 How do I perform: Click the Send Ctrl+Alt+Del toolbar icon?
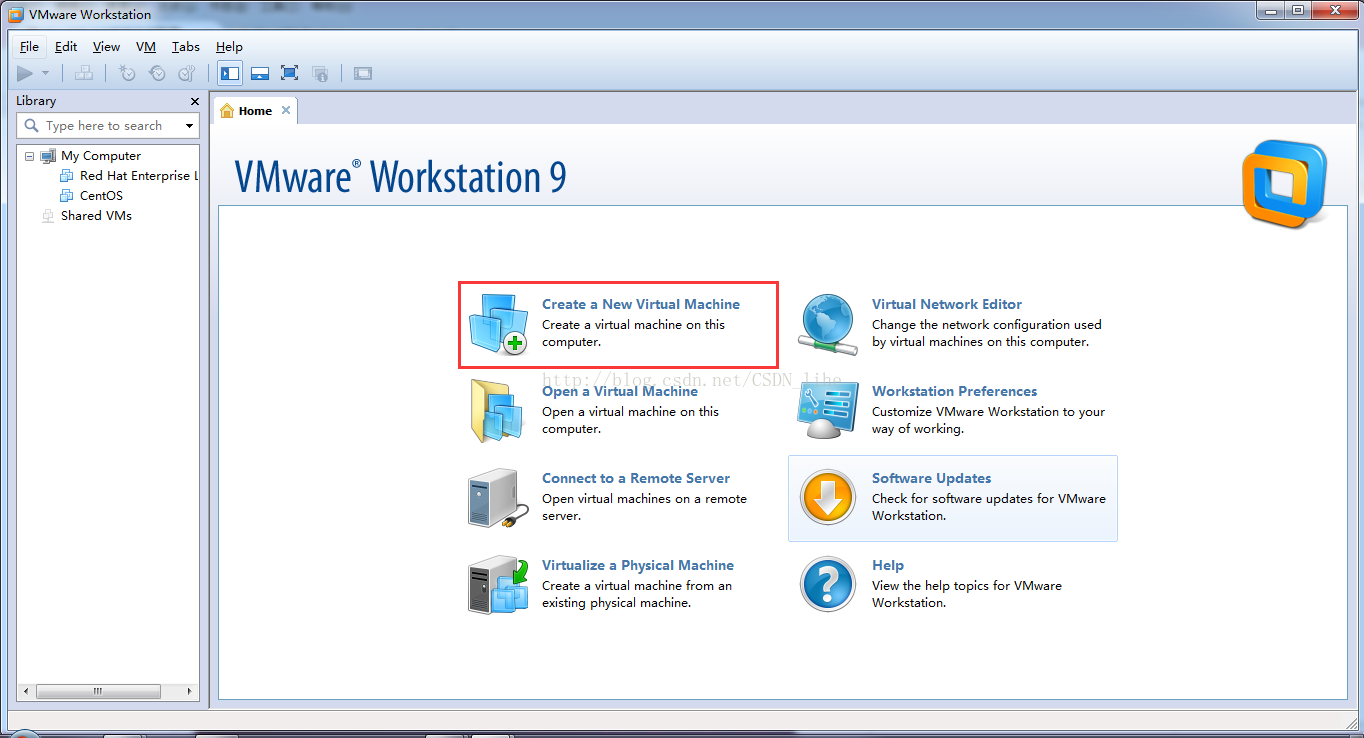point(84,73)
